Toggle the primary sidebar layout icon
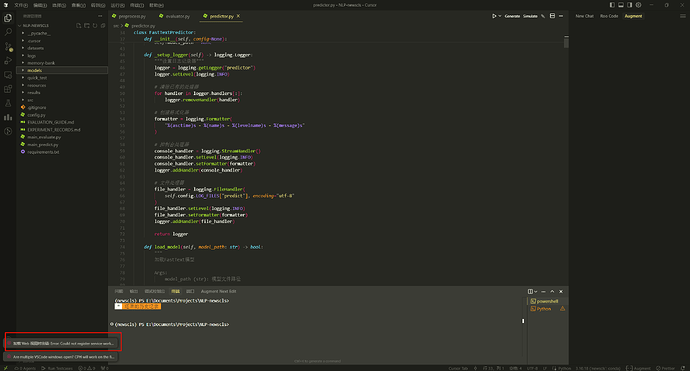Viewport: 690px width, 371px height. (612, 5)
